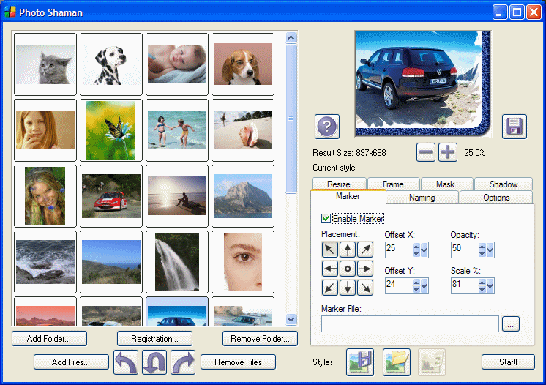The height and width of the screenshot is (385, 546).
Task: Rotate selected photo right
Action: [x=183, y=363]
